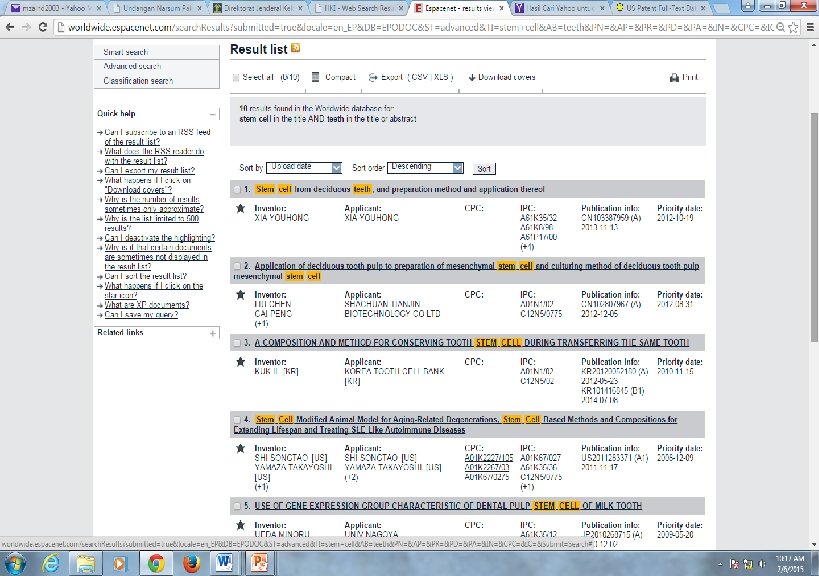Open File Explorer from taskbar
The image size is (819, 576).
point(86,563)
